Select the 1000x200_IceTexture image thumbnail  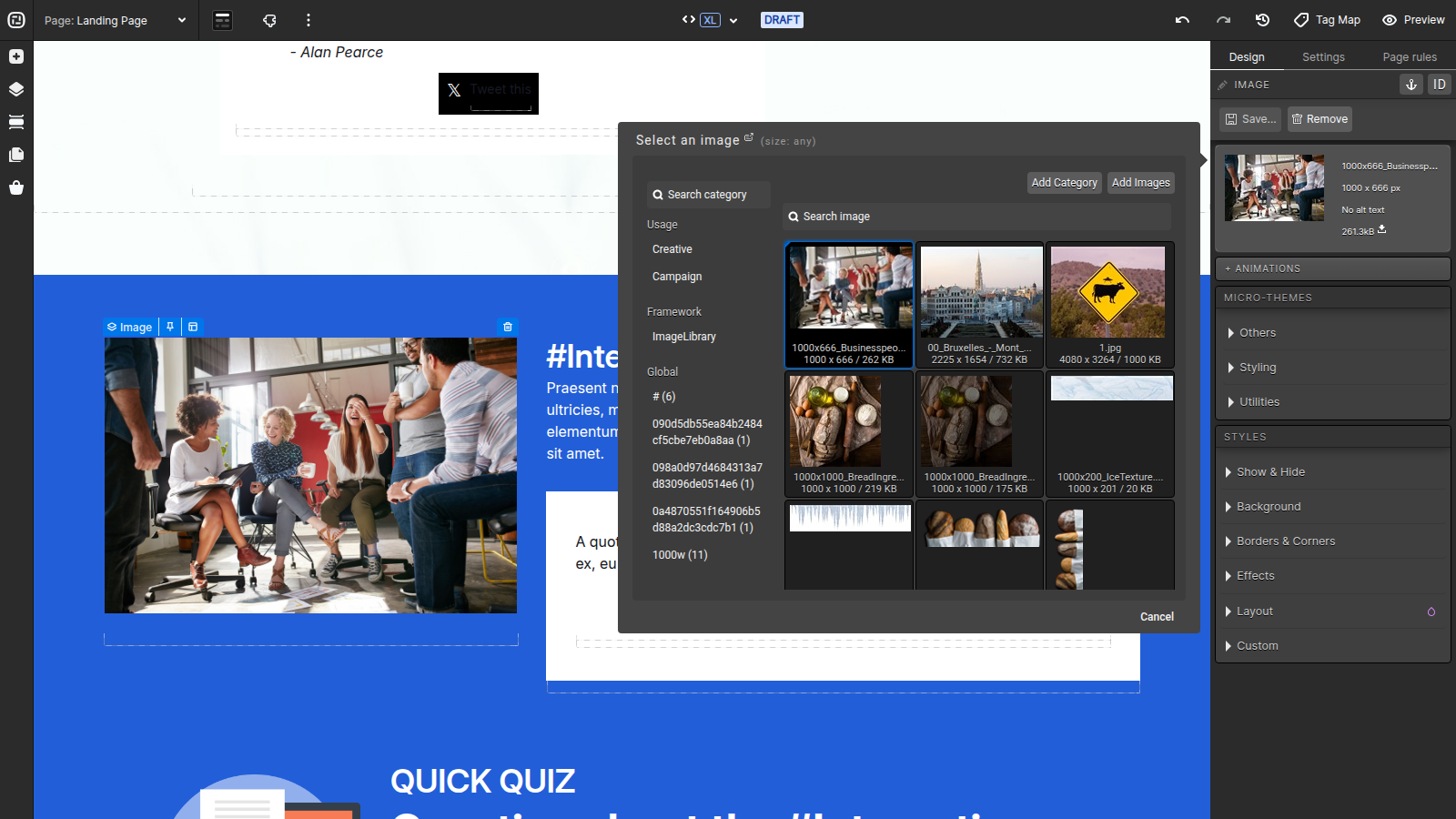click(x=1109, y=433)
